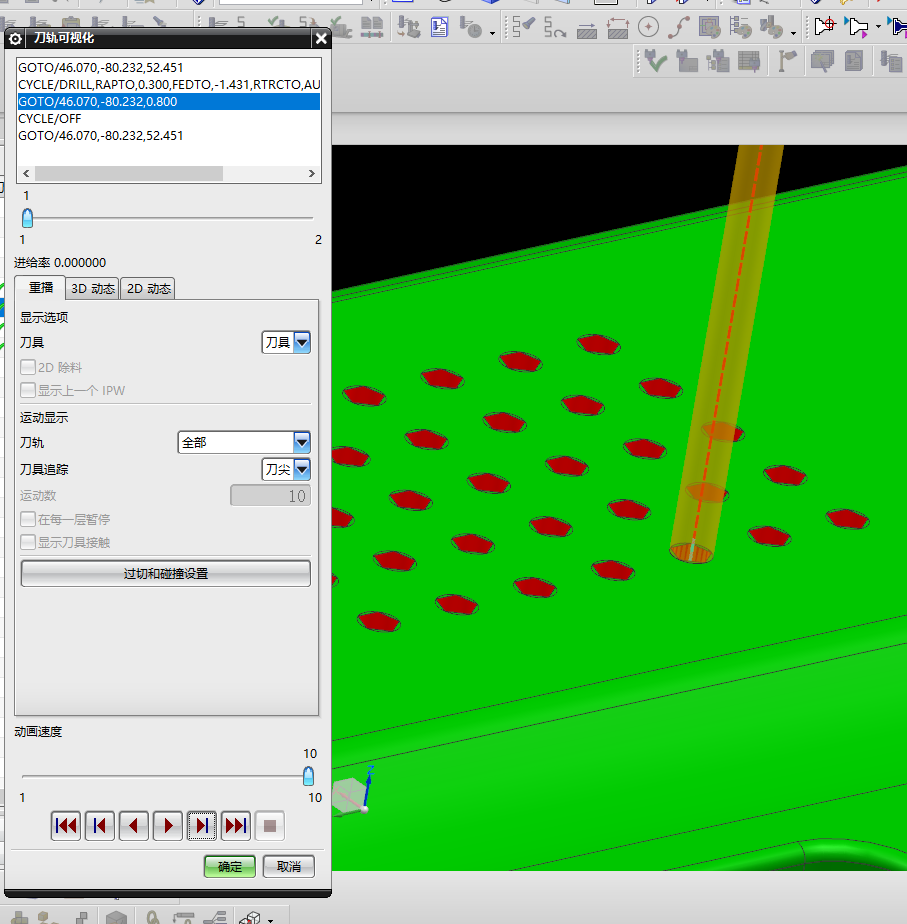
Task: Confirm with the 确定 button
Action: click(230, 866)
